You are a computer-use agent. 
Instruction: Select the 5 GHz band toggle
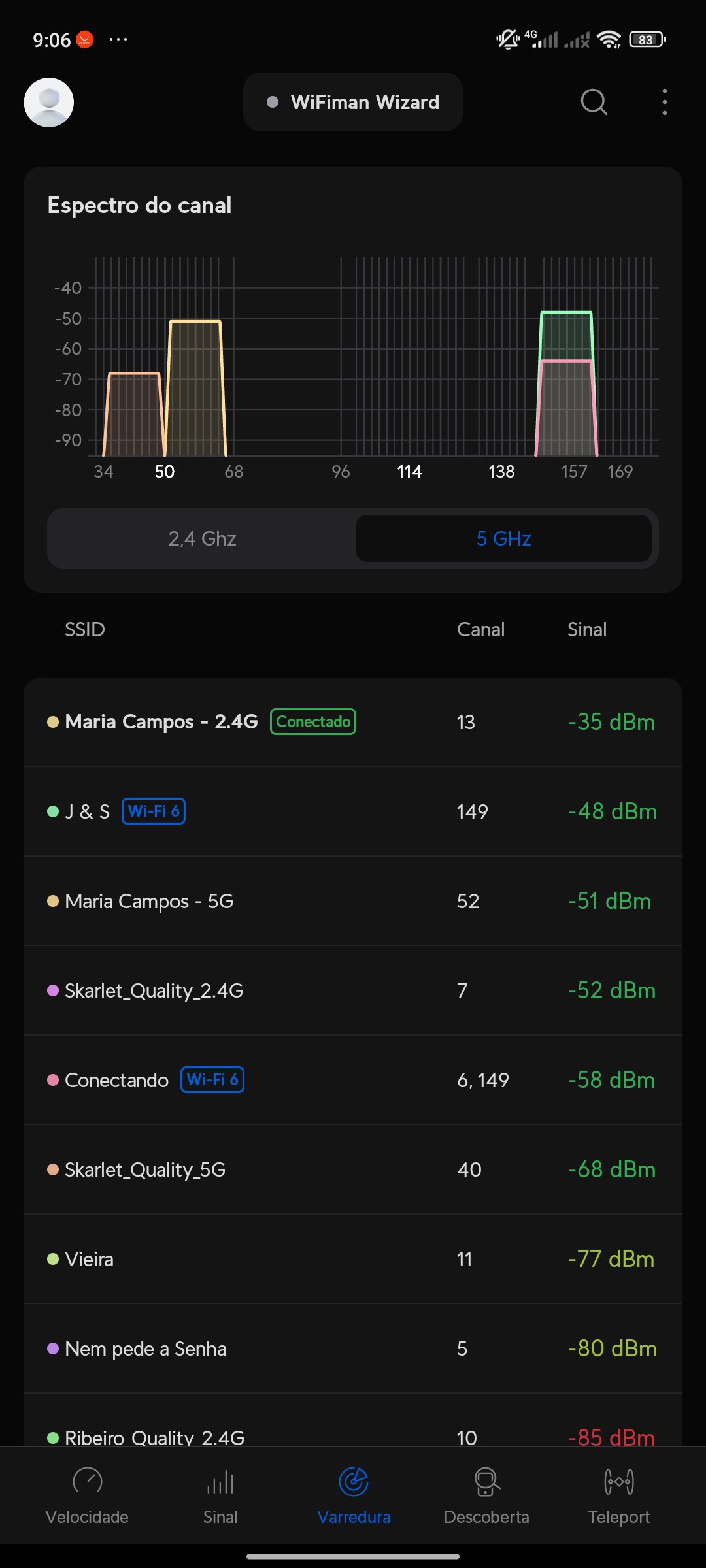coord(503,538)
